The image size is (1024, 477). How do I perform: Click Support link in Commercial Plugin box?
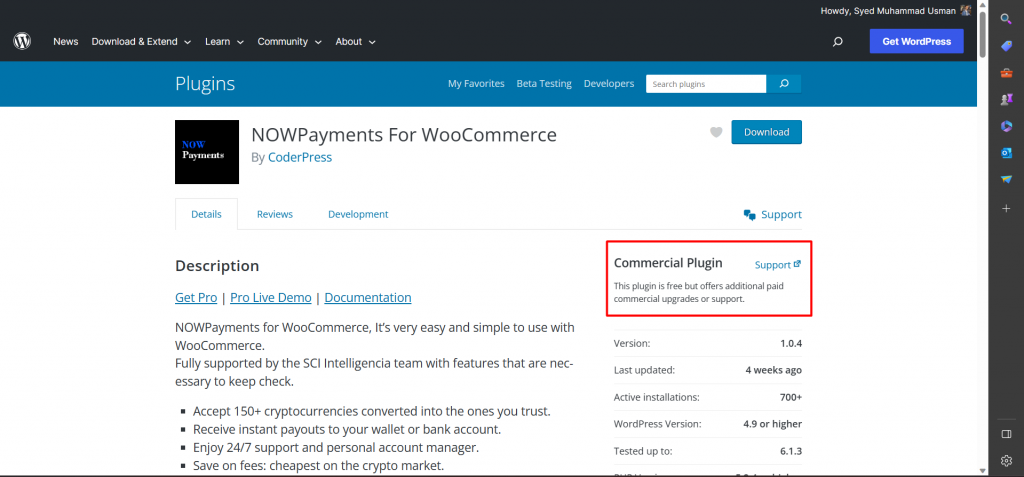point(773,265)
